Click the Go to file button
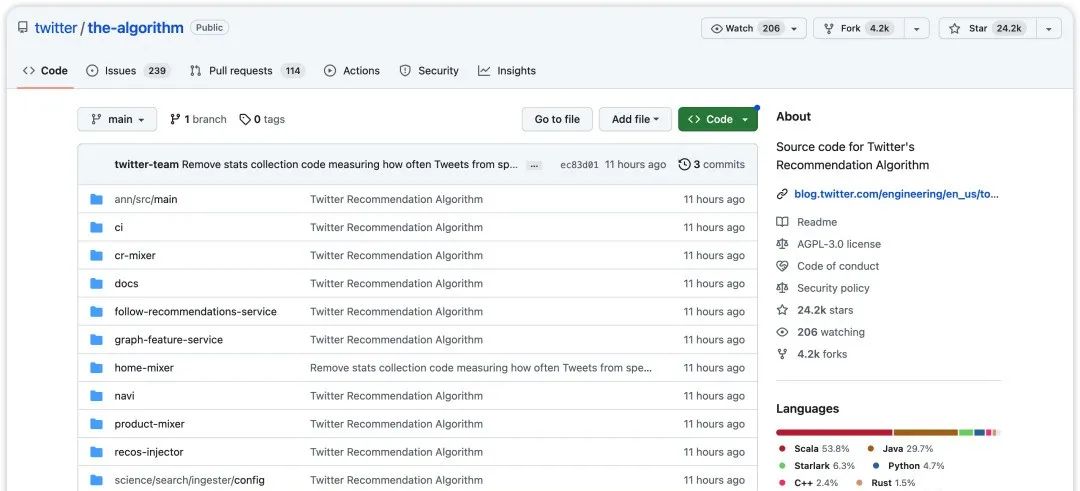Screen dimensions: 1080x491 point(557,119)
